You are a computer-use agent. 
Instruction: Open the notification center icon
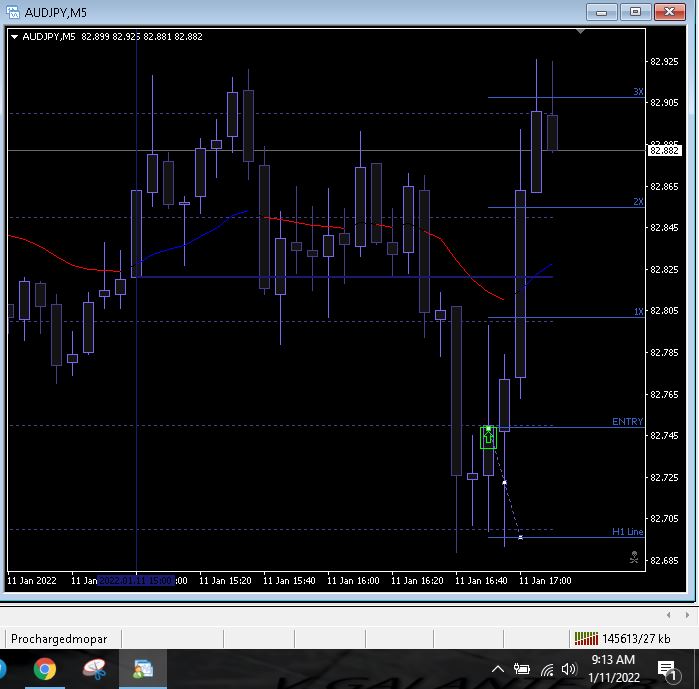point(668,671)
